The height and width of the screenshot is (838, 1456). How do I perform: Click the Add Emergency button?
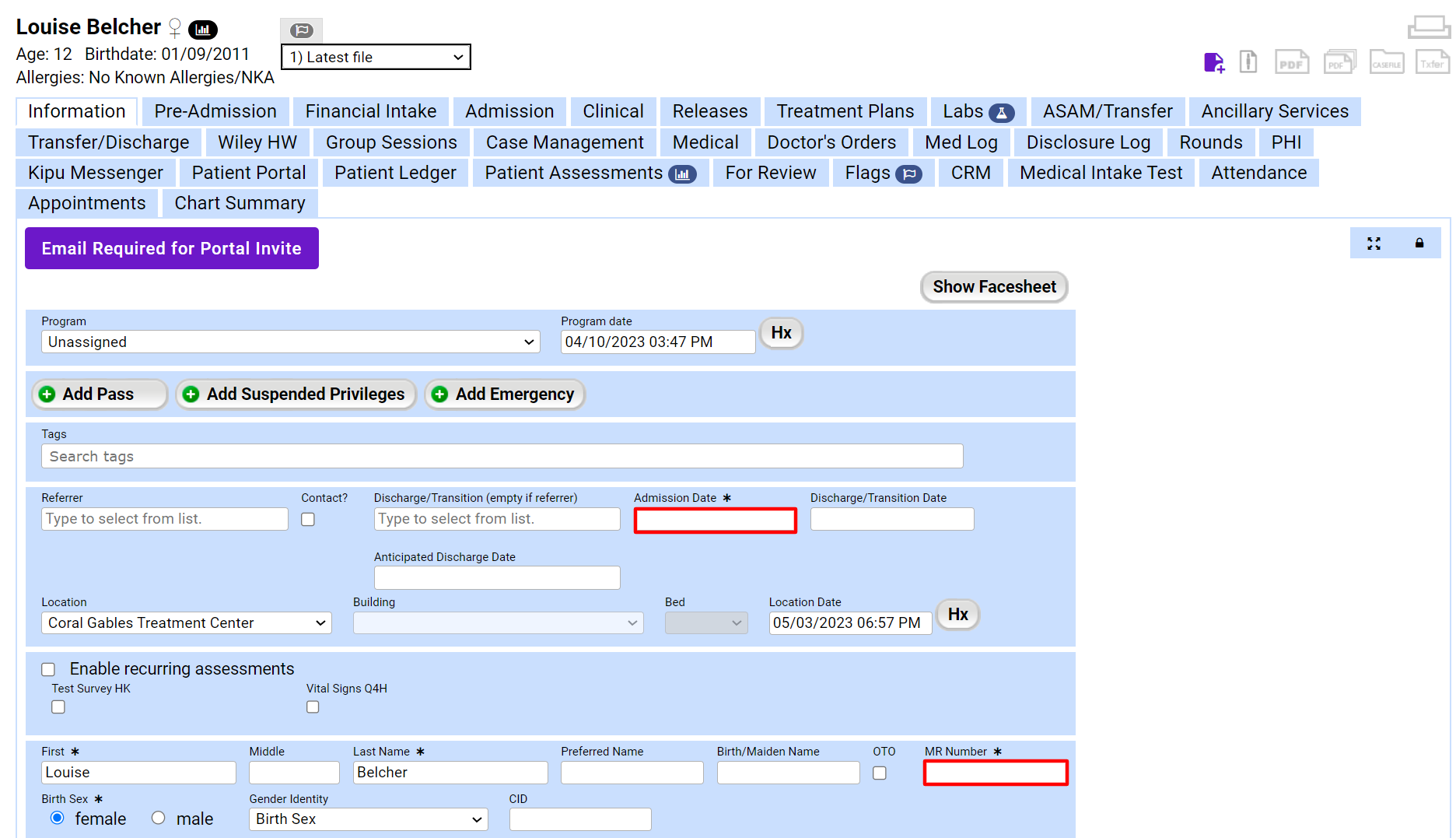click(505, 394)
